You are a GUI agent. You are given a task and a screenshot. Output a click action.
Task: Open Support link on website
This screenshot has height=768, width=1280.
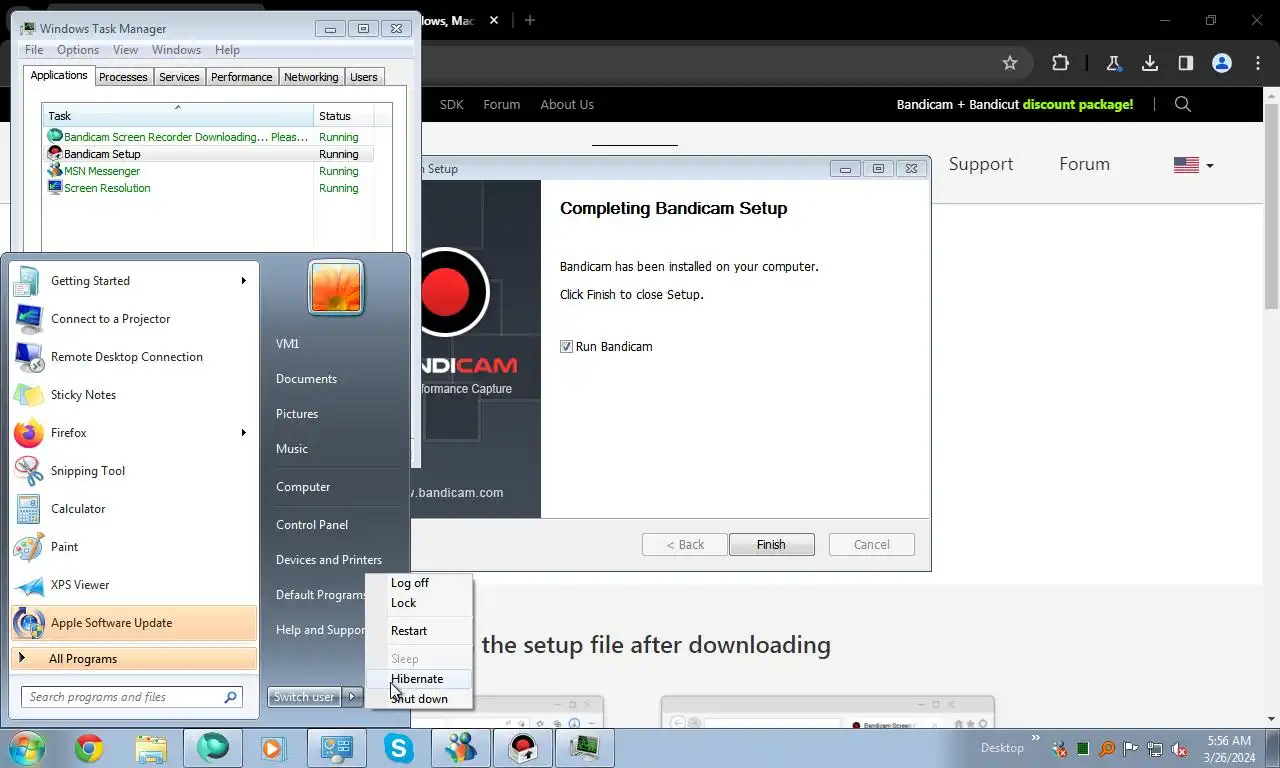[981, 164]
